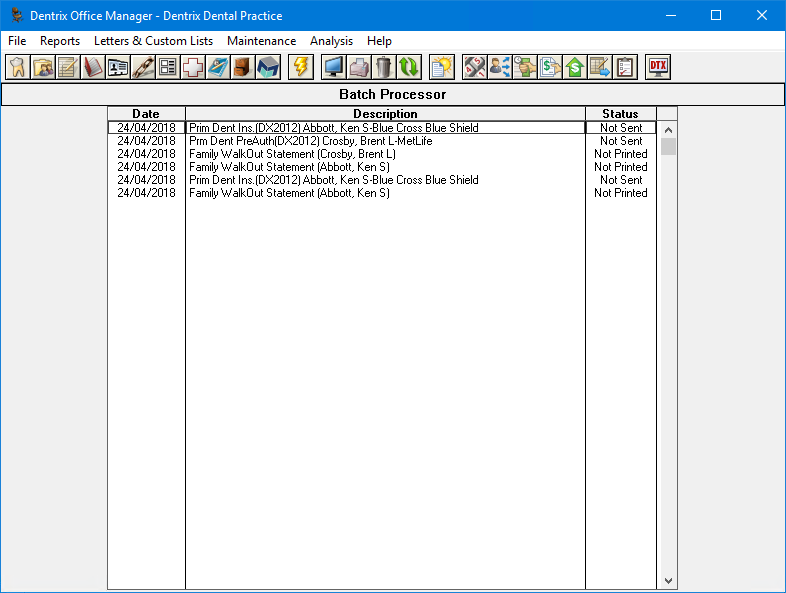Open the red cross toolbar icon

click(x=193, y=67)
